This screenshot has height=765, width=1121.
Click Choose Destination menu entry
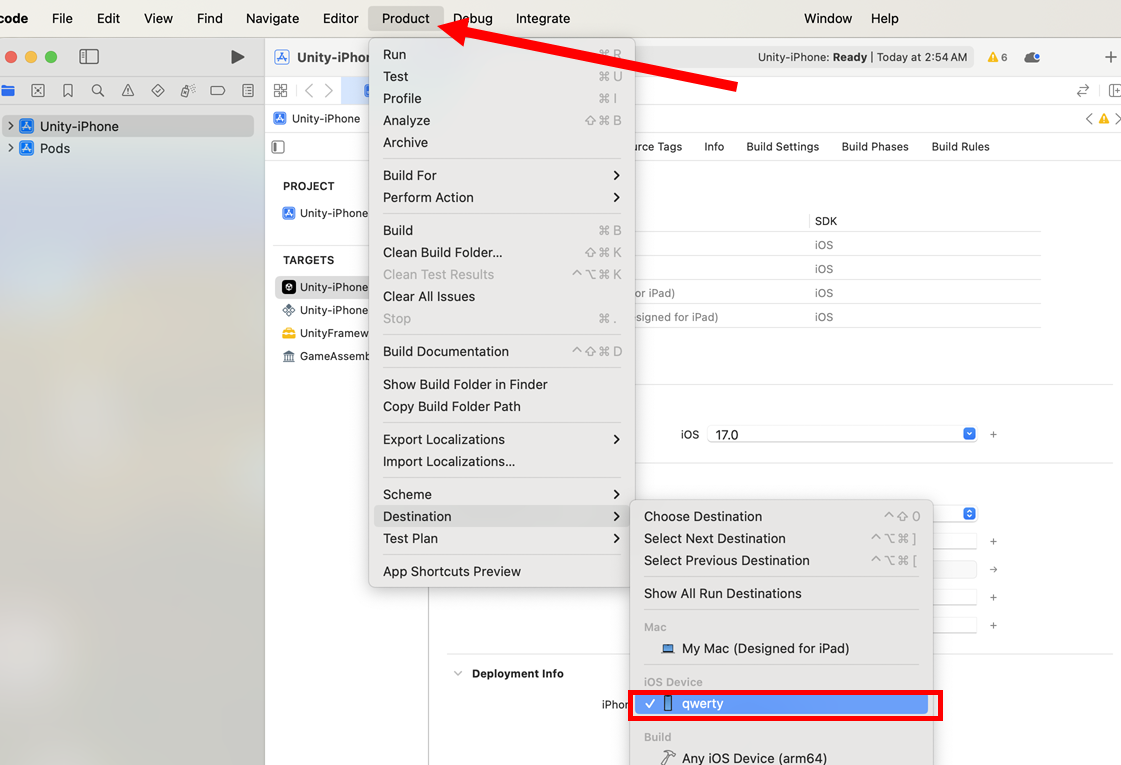point(782,516)
